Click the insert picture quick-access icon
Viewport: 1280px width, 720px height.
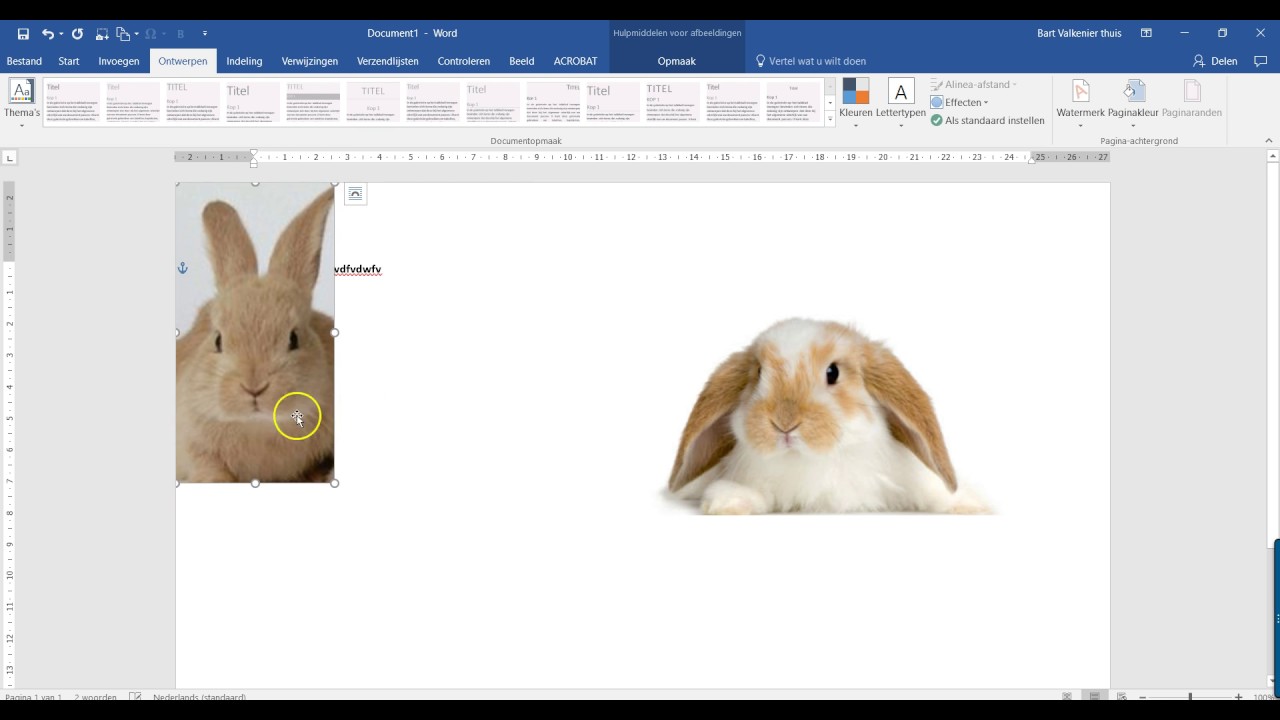[102, 33]
